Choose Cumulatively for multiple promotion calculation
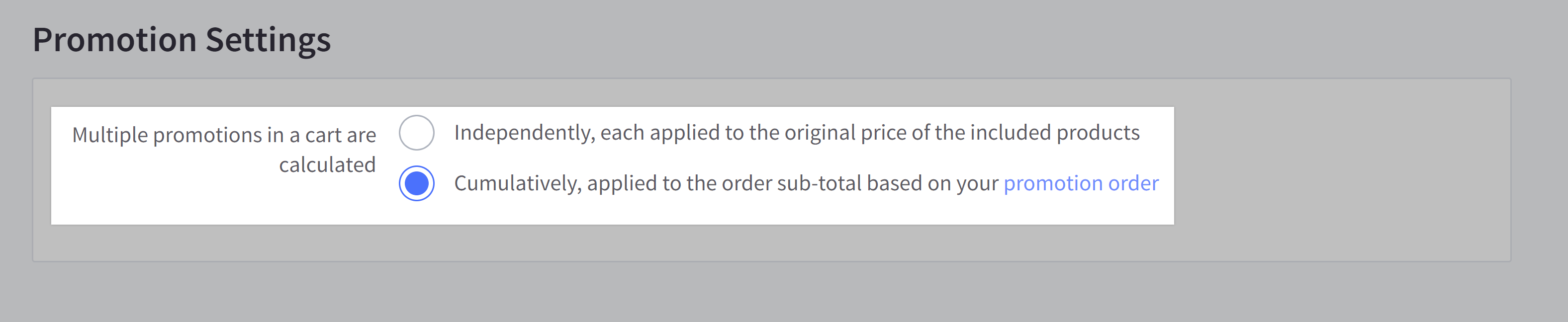The image size is (1568, 322). pyautogui.click(x=416, y=181)
